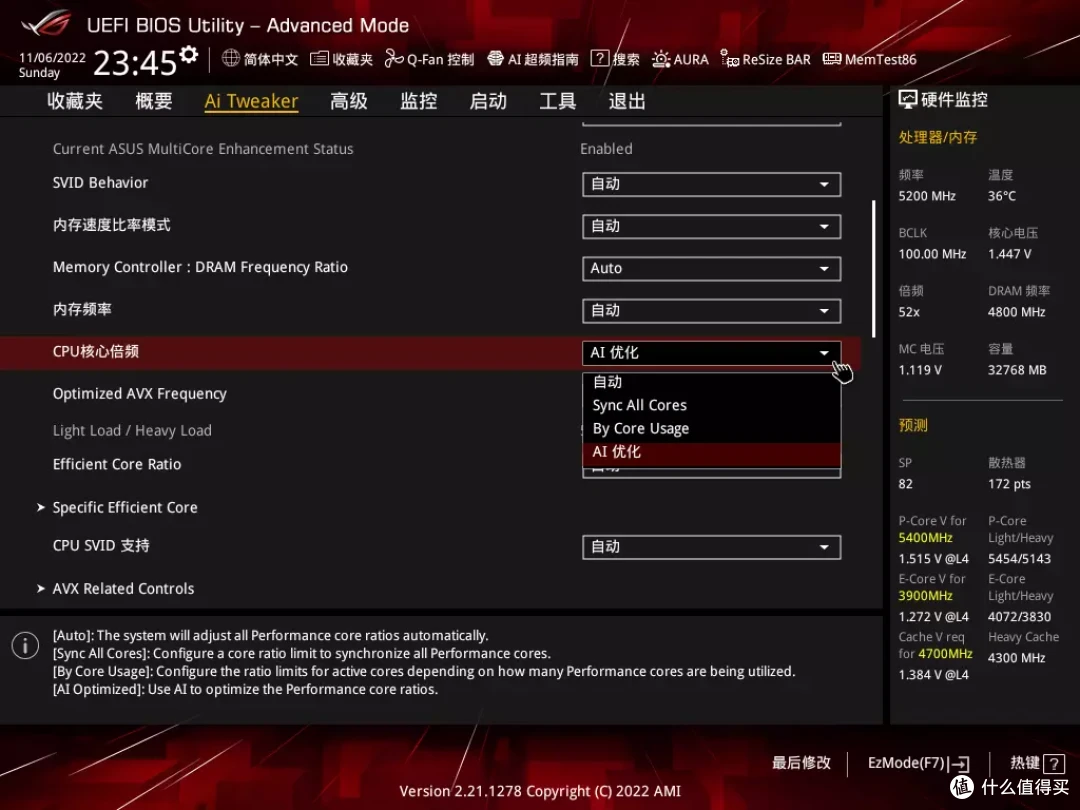This screenshot has width=1080, height=810.
Task: Click 简体中文 language button
Action: click(x=271, y=59)
